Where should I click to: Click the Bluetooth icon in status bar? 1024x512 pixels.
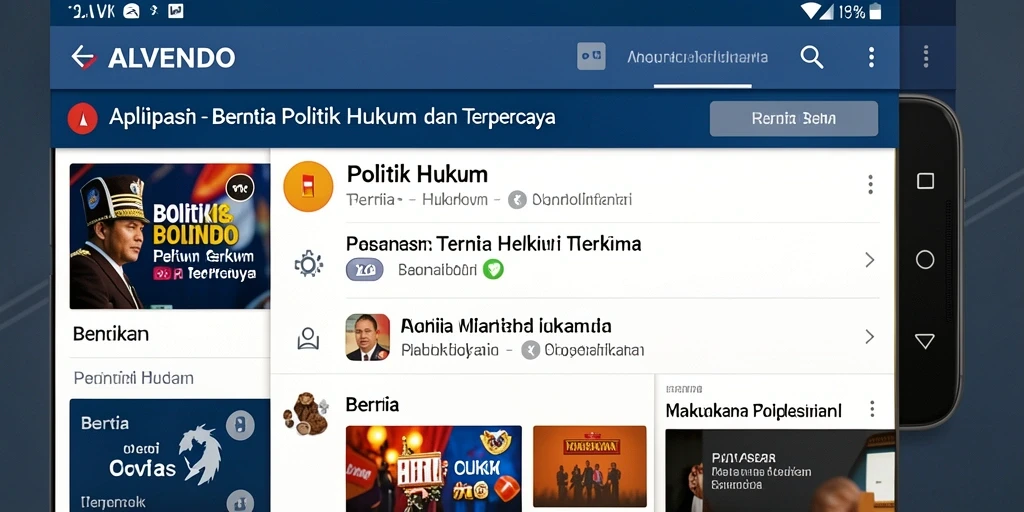154,10
